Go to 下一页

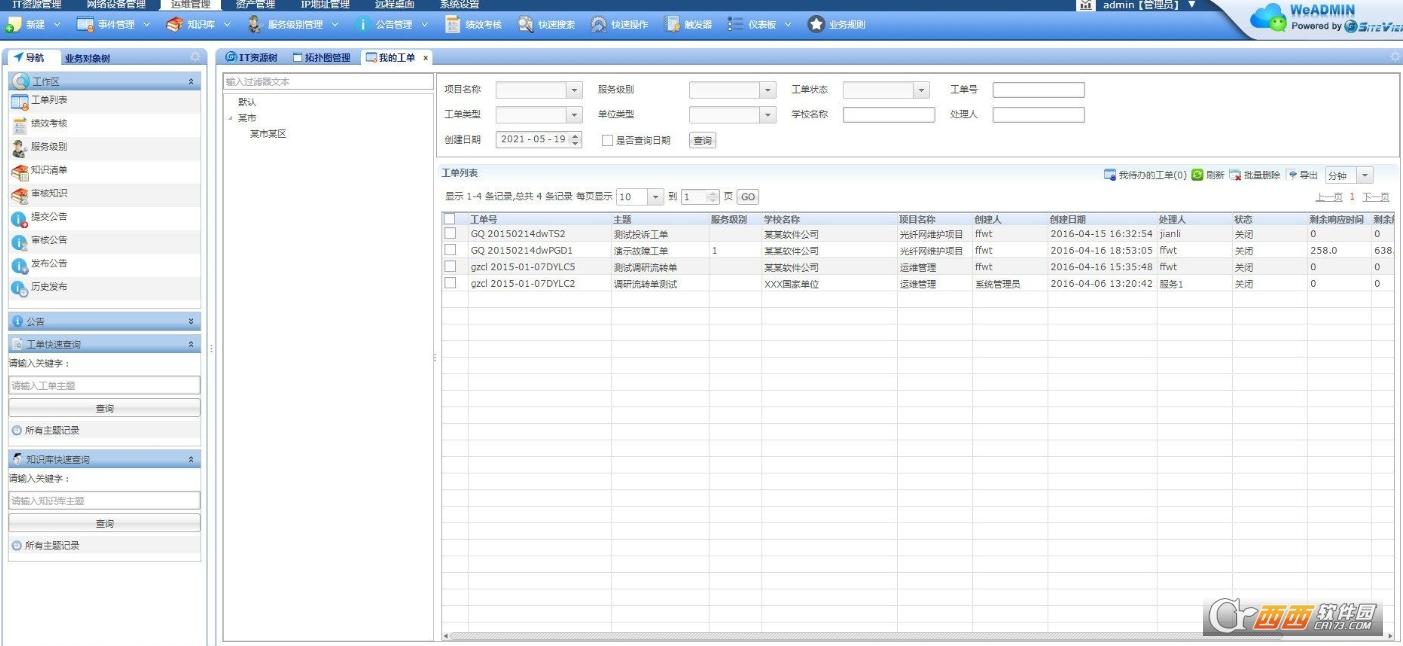click(1377, 198)
